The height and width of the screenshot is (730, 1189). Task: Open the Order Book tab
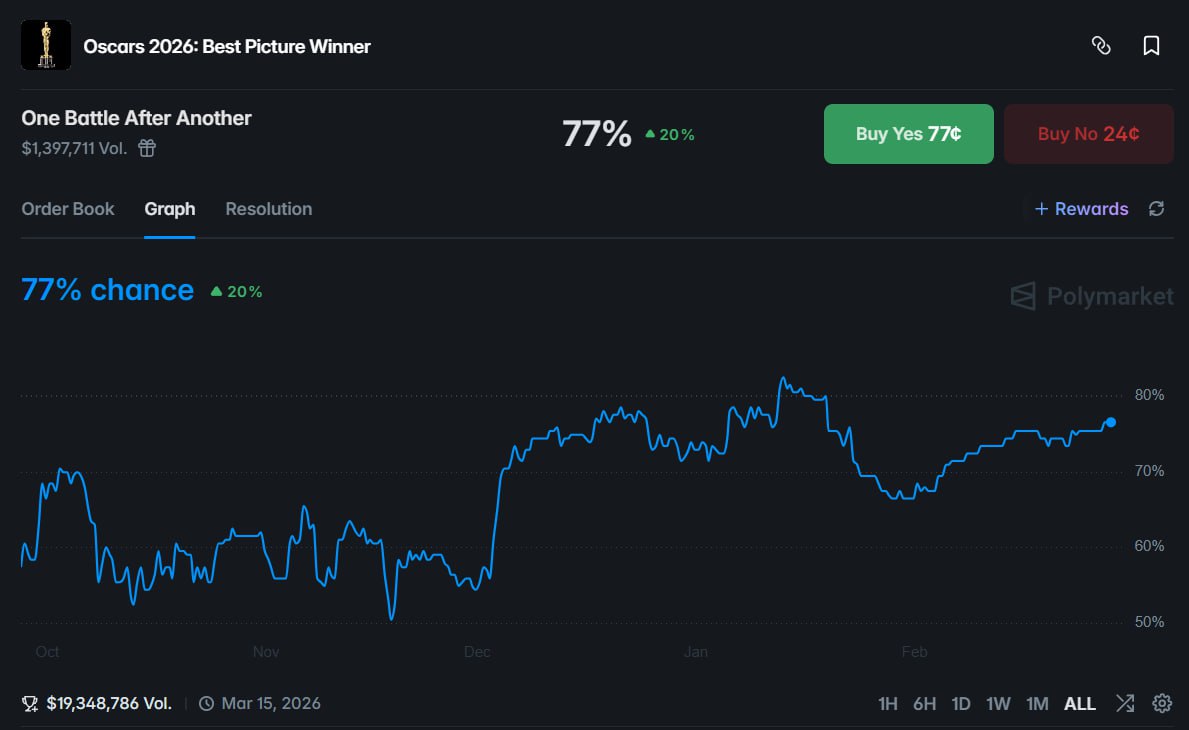click(x=68, y=209)
